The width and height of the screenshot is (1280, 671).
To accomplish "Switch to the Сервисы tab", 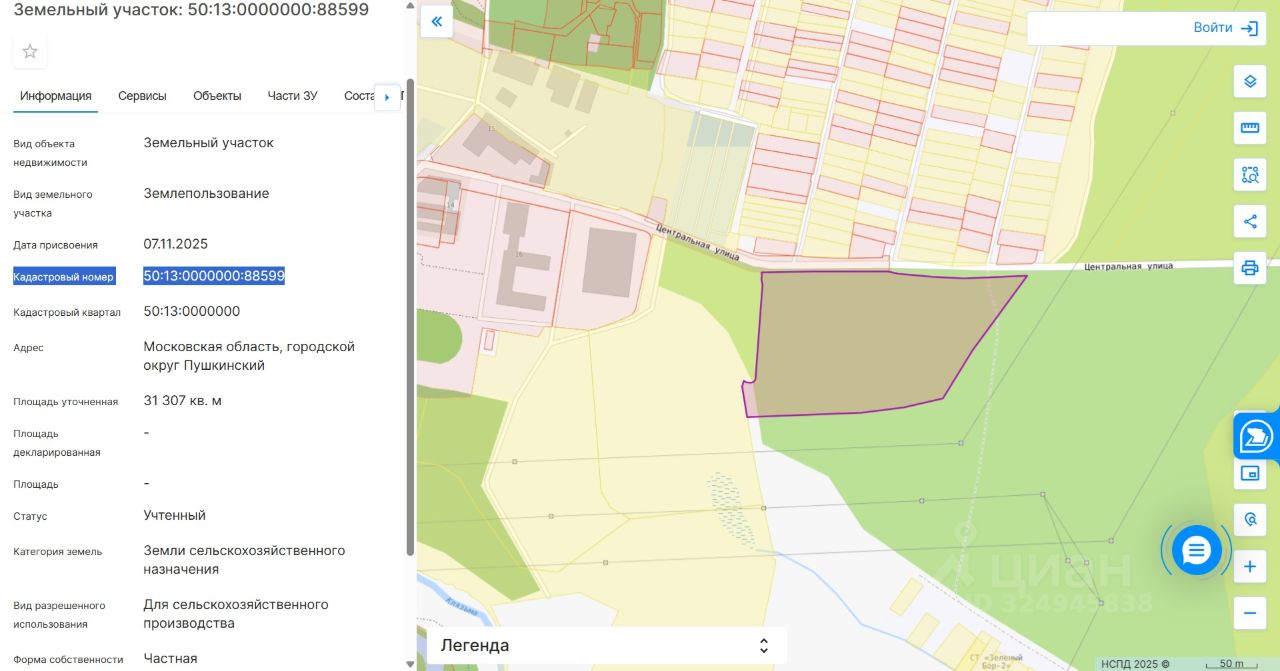I will [x=142, y=96].
